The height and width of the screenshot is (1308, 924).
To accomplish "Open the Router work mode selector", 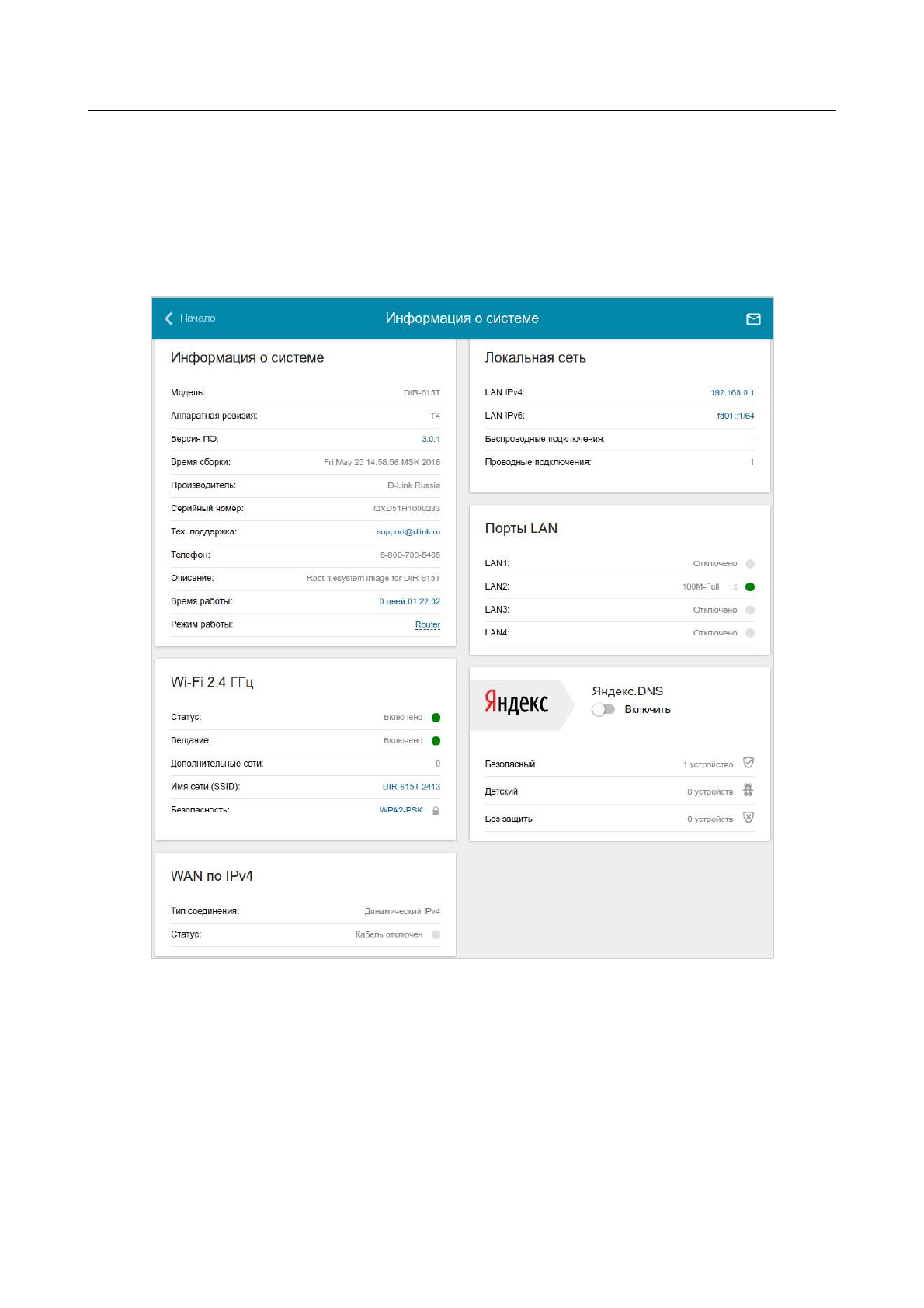I will [x=427, y=624].
